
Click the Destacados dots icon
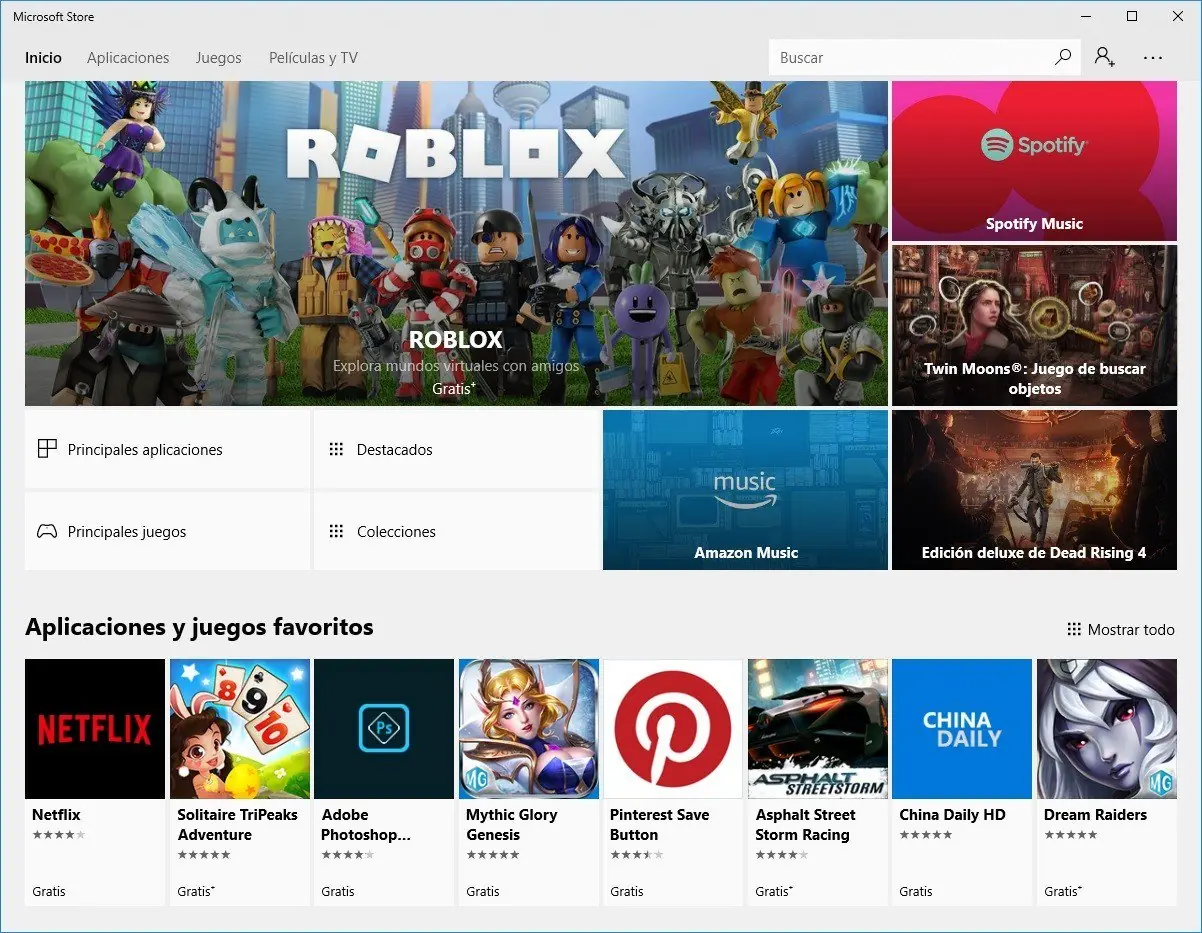tap(336, 449)
